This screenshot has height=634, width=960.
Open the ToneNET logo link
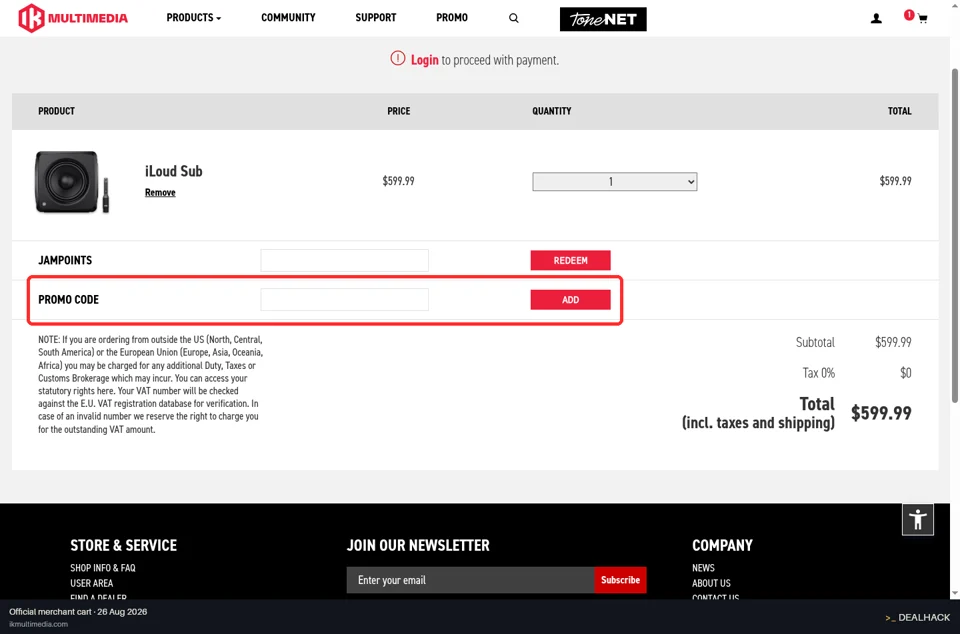[603, 19]
